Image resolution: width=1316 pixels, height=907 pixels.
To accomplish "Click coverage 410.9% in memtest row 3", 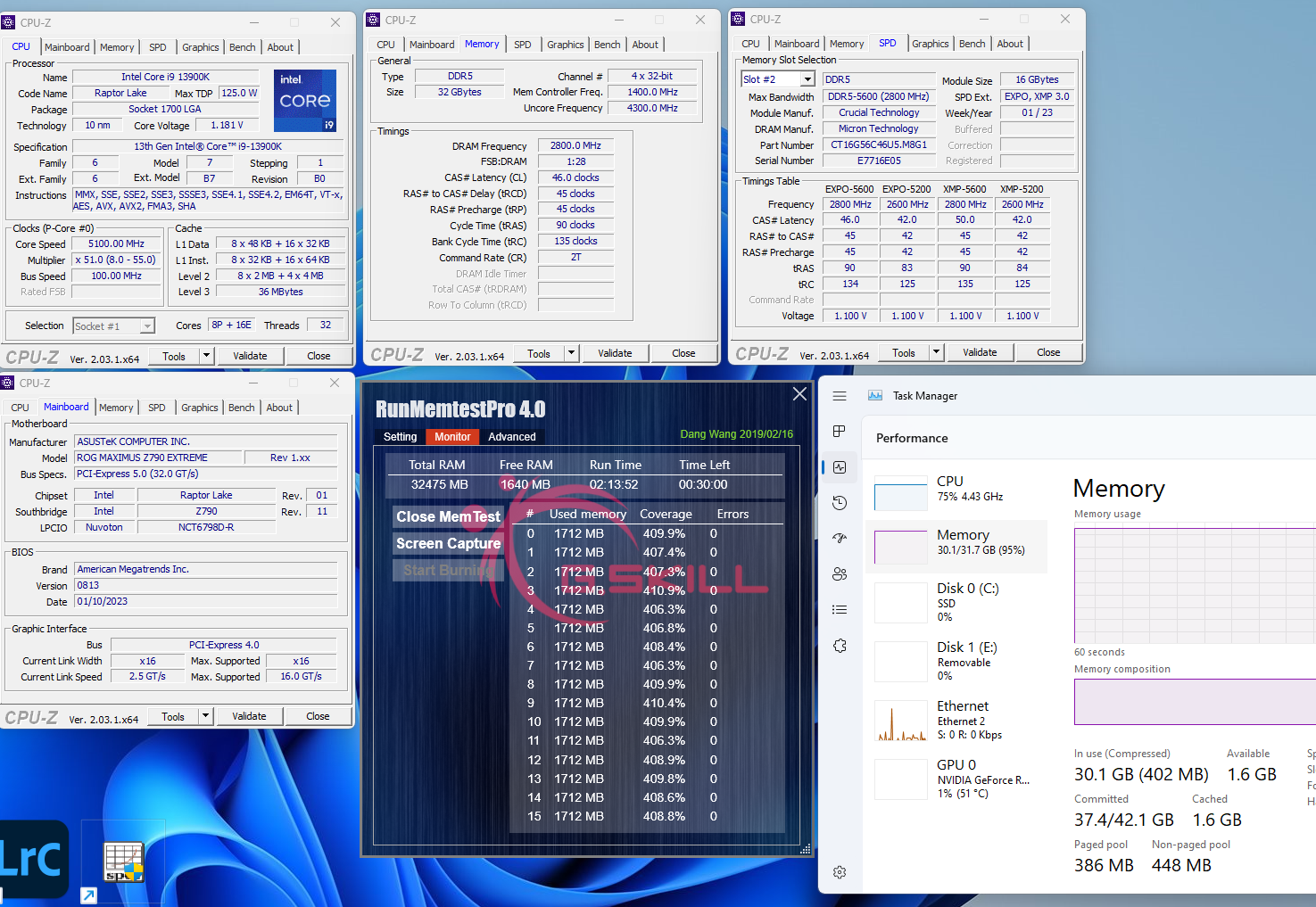I will coord(664,590).
